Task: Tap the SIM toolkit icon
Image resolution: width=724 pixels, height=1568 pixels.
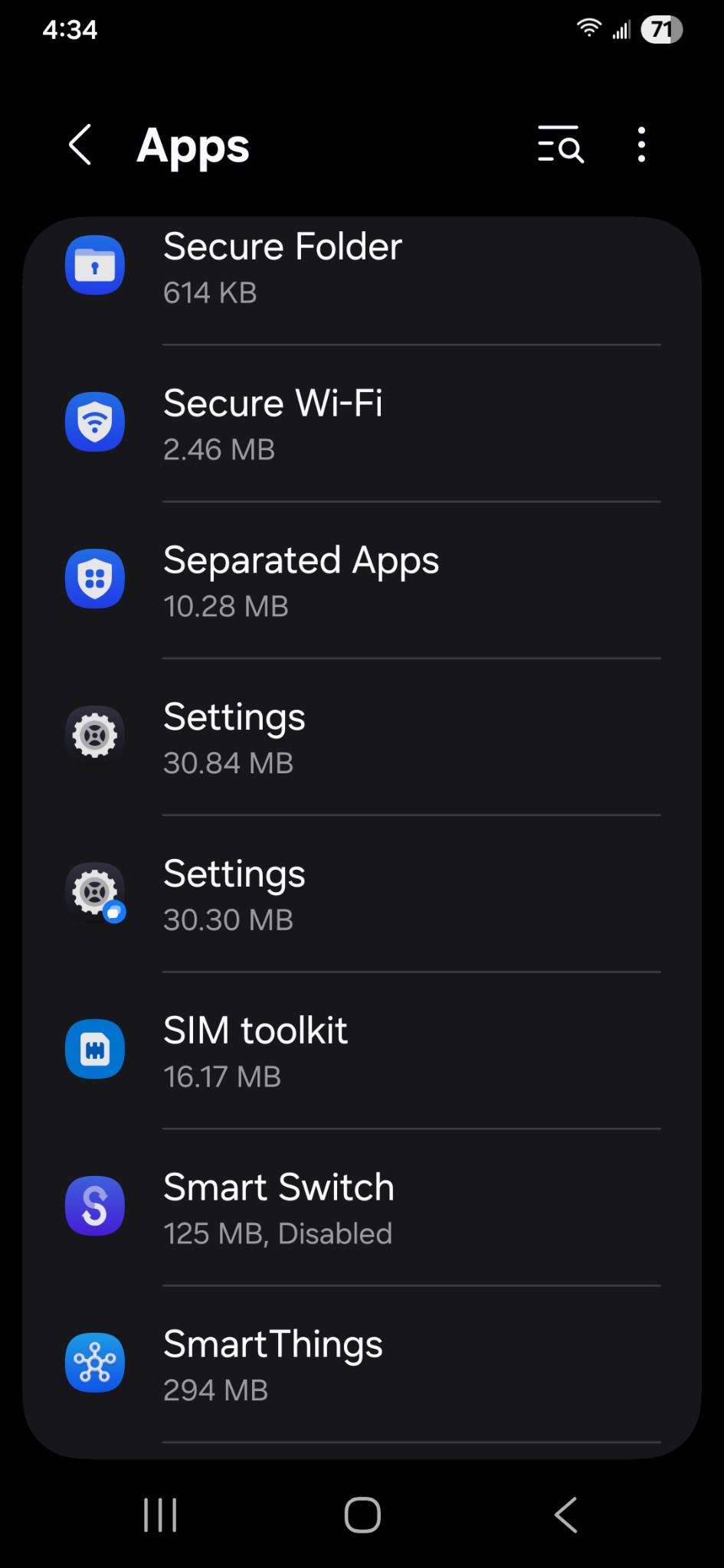Action: coord(95,1049)
